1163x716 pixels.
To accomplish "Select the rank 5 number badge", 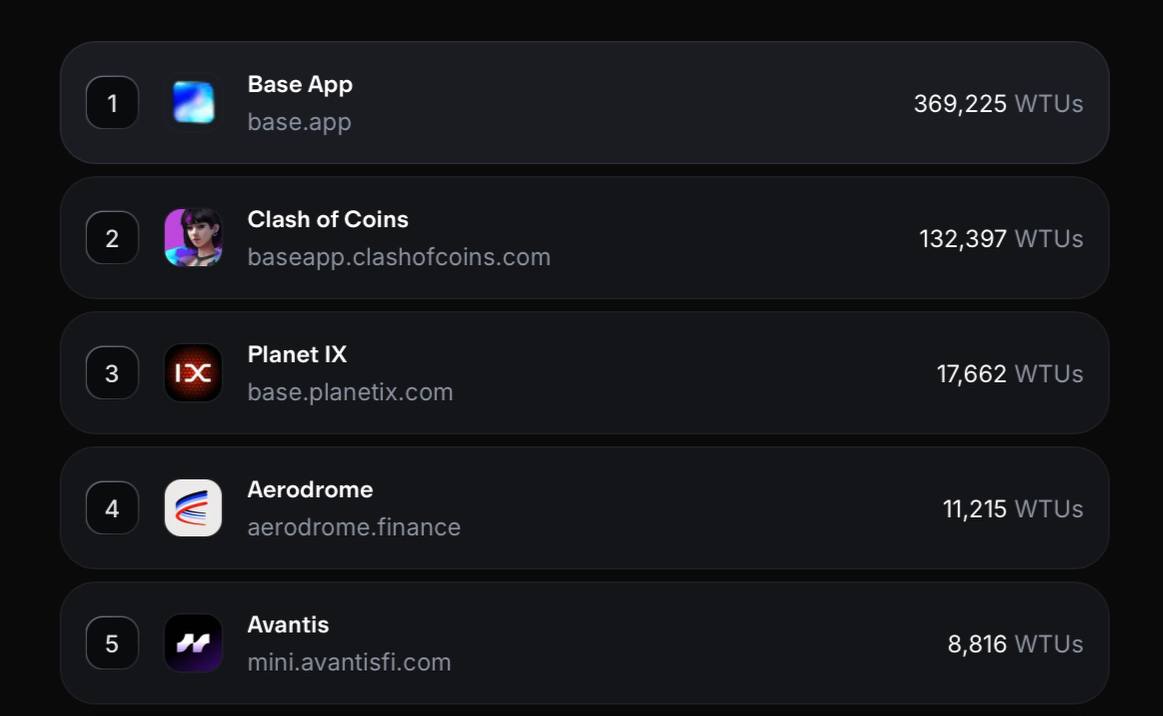I will (112, 643).
